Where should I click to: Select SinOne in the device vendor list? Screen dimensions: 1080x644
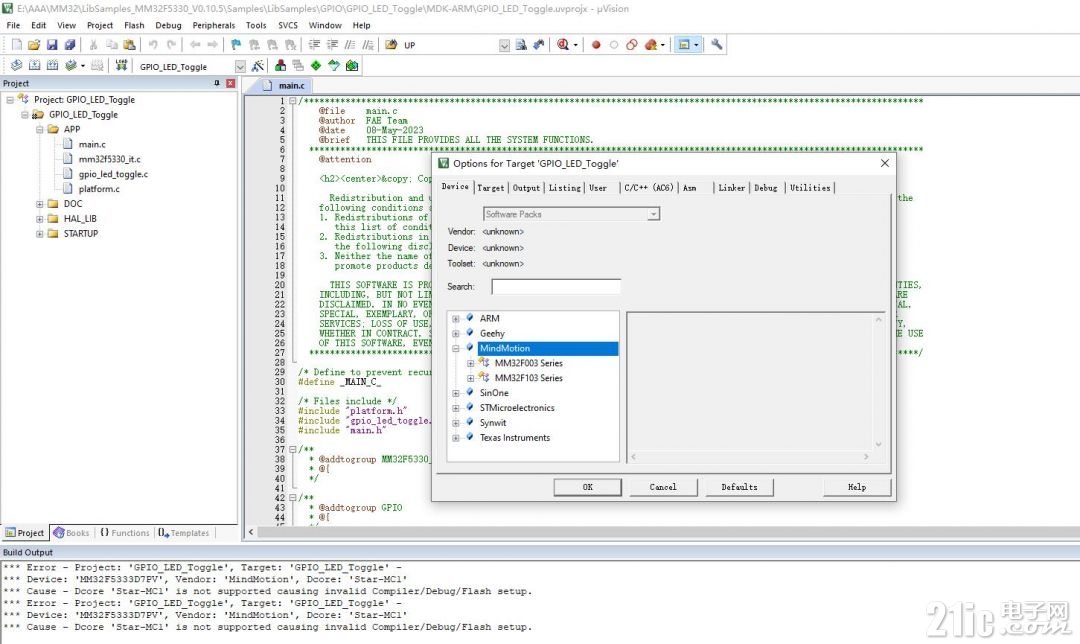(x=494, y=393)
